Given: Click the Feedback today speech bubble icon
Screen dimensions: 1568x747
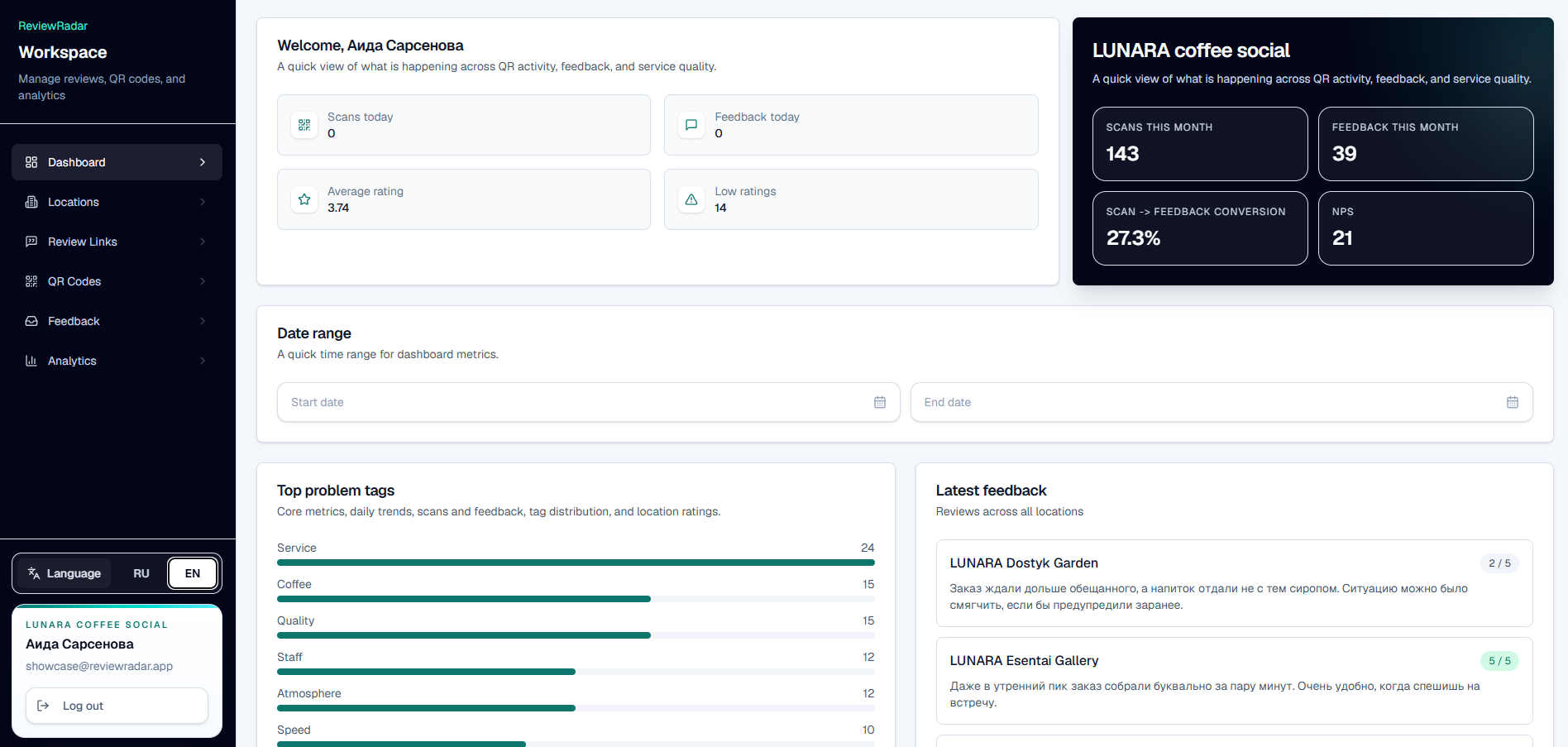Looking at the screenshot, I should click(691, 125).
